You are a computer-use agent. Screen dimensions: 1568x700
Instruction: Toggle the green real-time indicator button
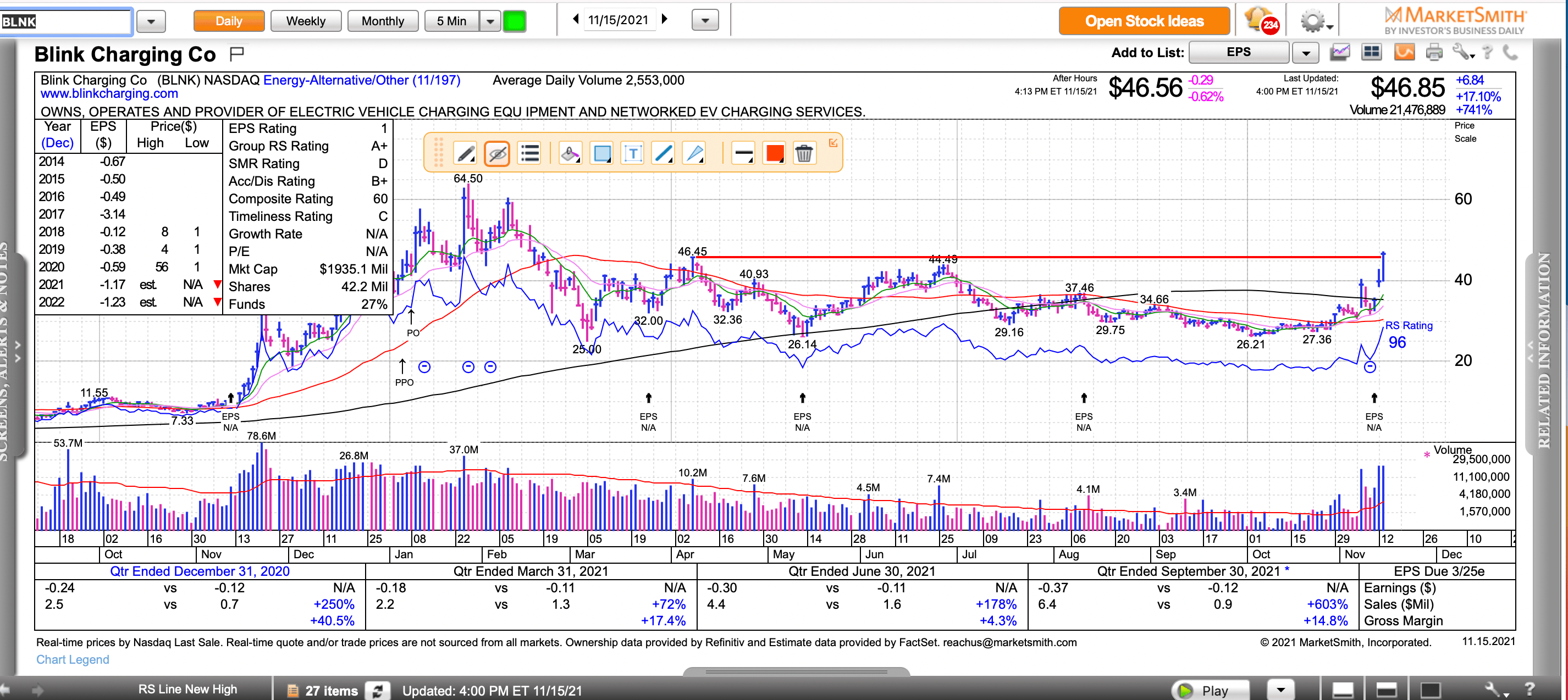[515, 21]
